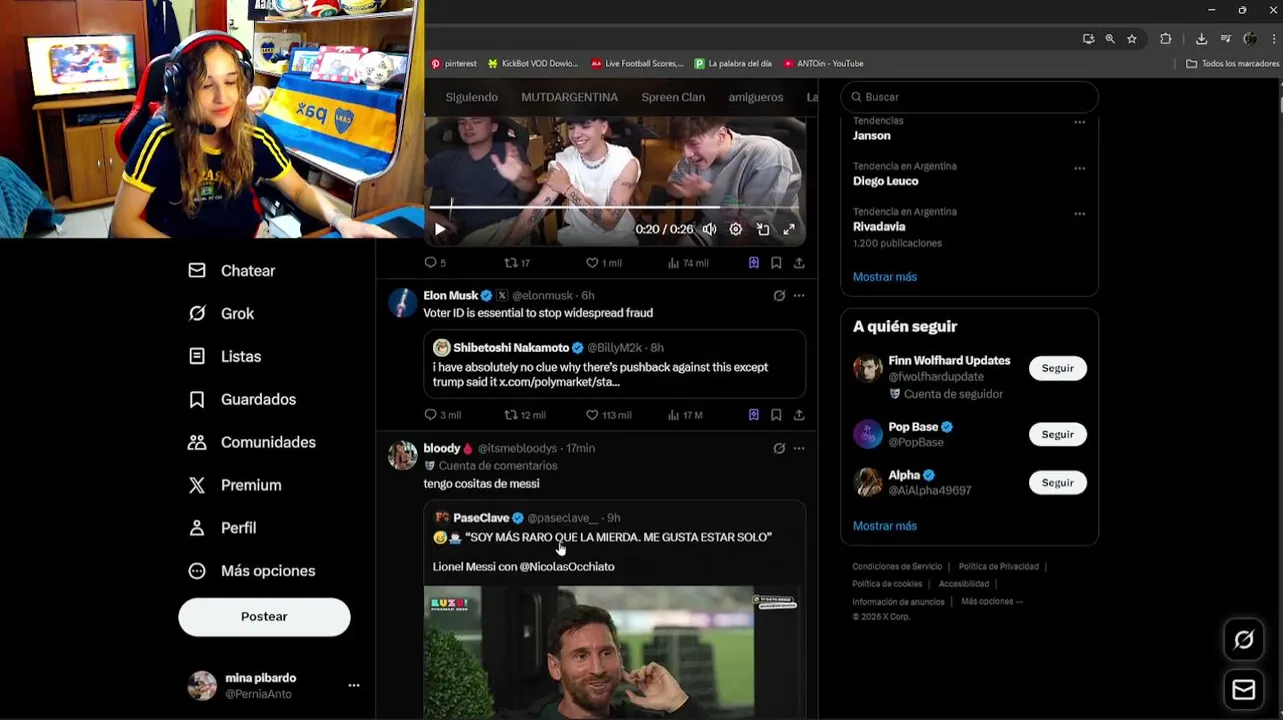
Task: Enter fullscreen on the video
Action: 789,229
